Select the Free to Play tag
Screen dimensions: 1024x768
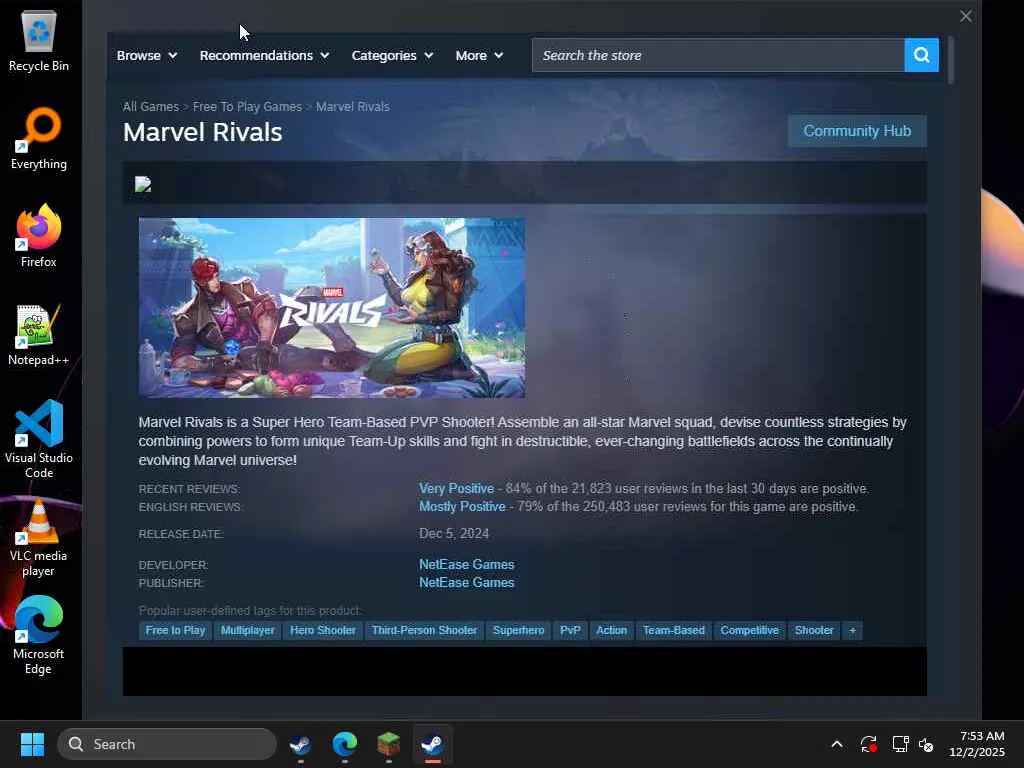pos(175,630)
